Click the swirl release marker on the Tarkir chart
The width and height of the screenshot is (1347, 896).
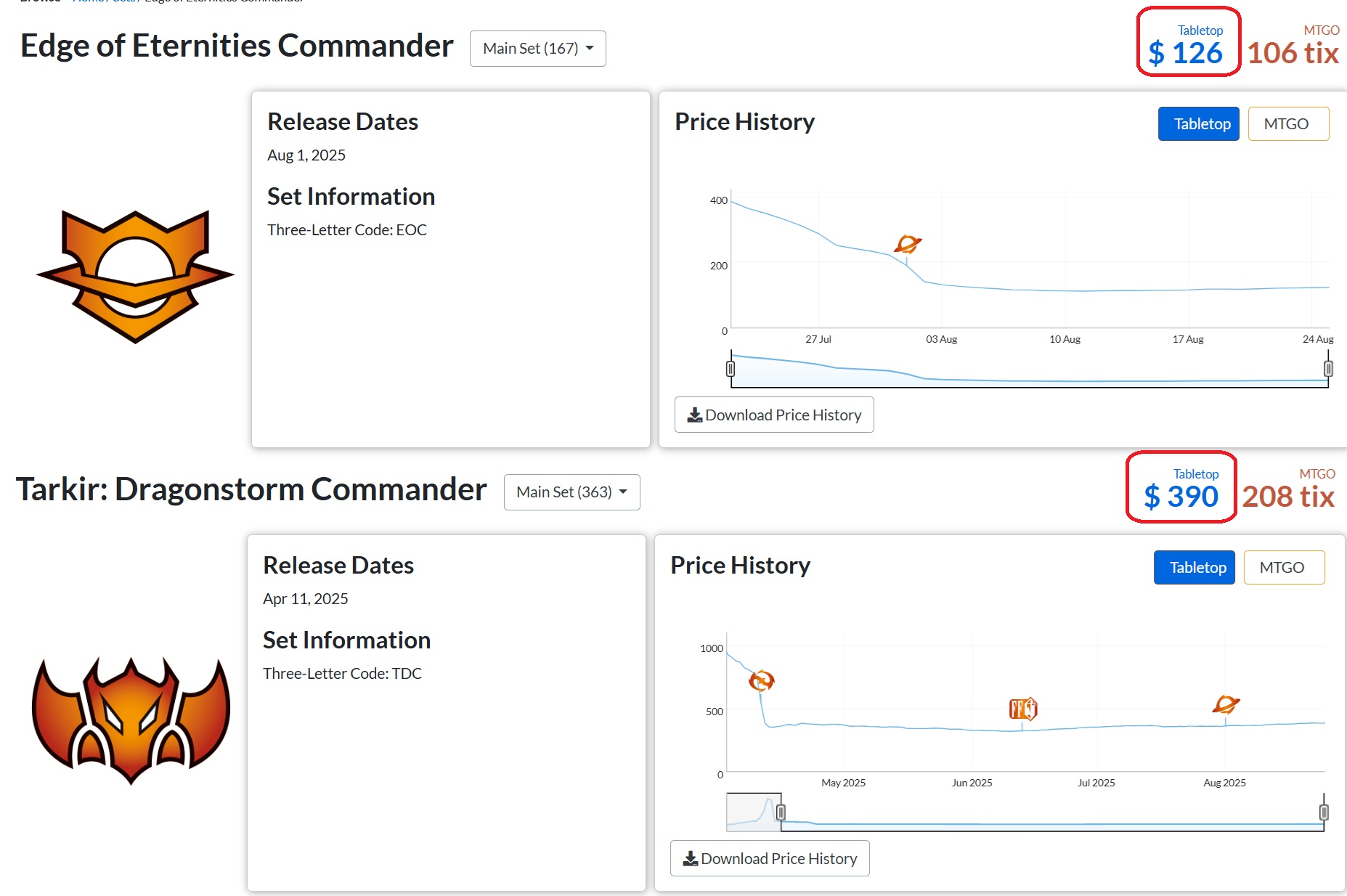pyautogui.click(x=761, y=680)
